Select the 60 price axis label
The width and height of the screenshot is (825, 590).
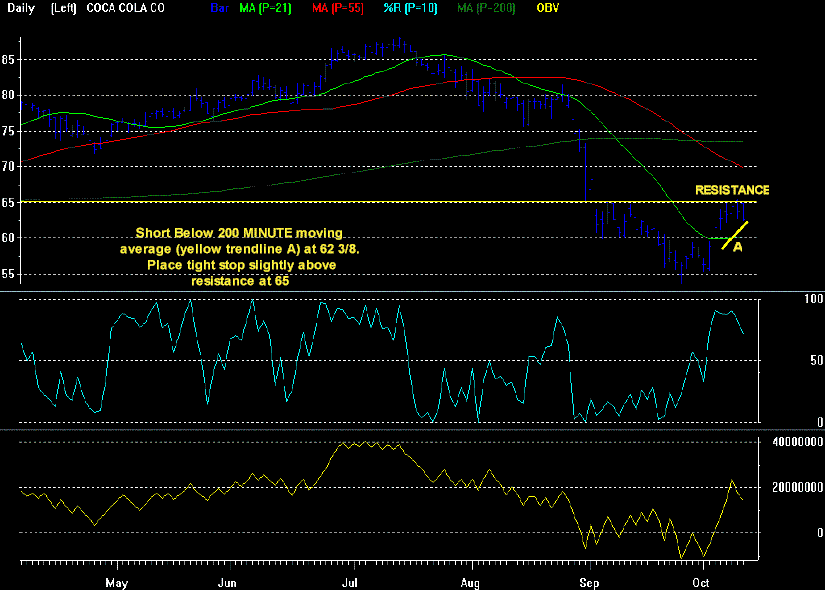point(8,238)
